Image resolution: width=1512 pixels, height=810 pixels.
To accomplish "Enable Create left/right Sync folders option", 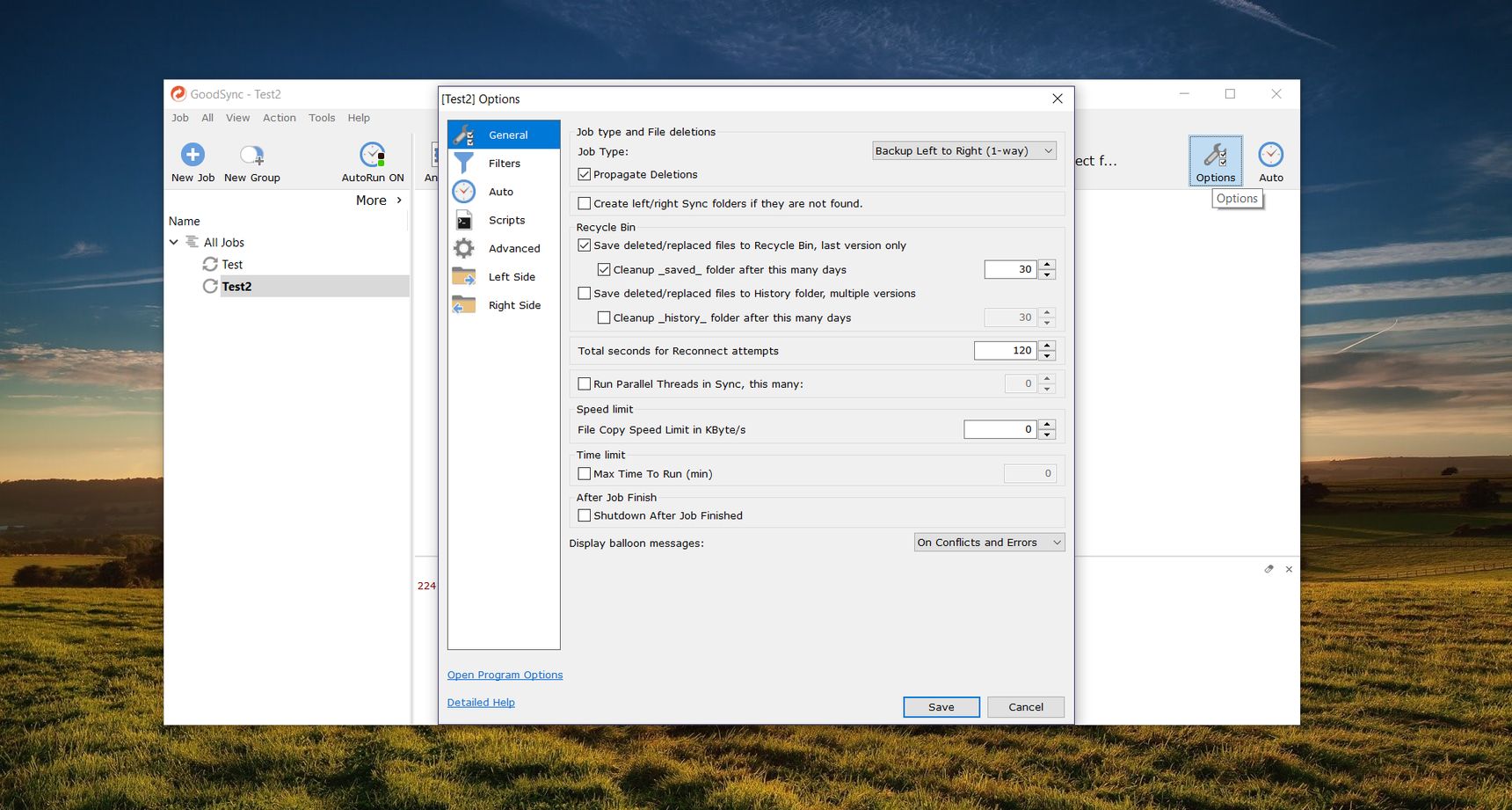I will tap(584, 203).
